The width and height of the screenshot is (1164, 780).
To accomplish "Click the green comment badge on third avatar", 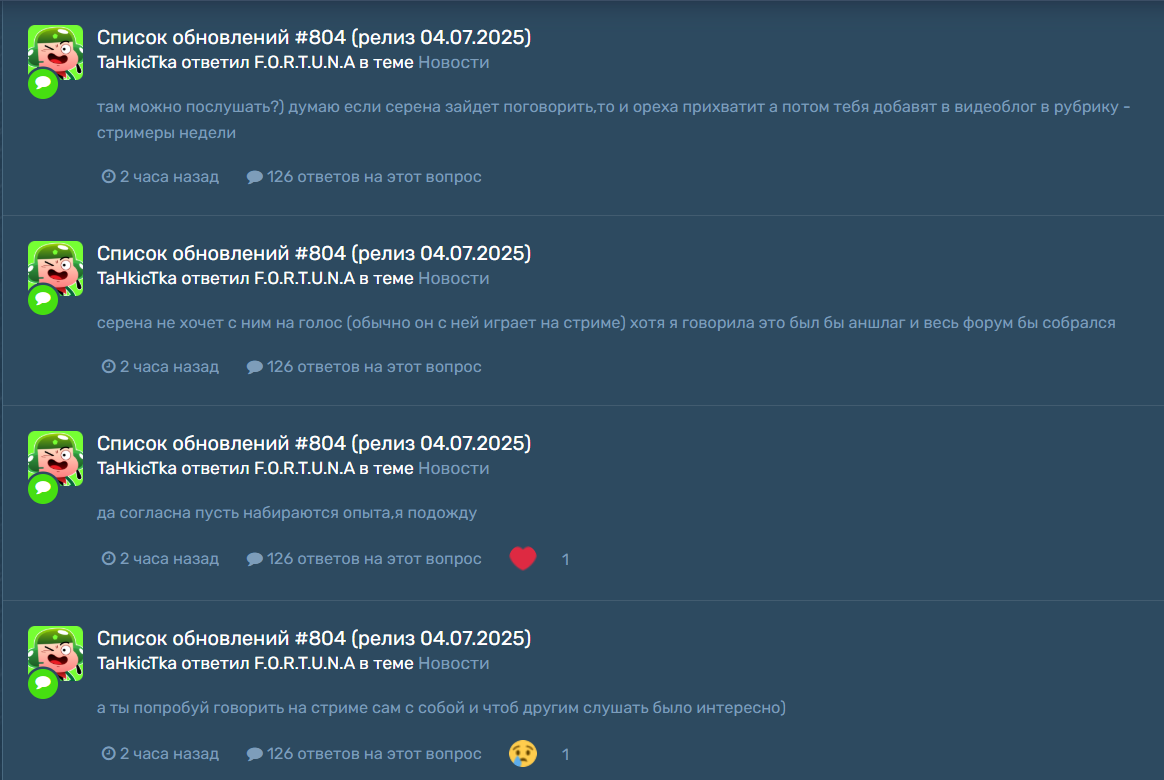I will (x=43, y=488).
